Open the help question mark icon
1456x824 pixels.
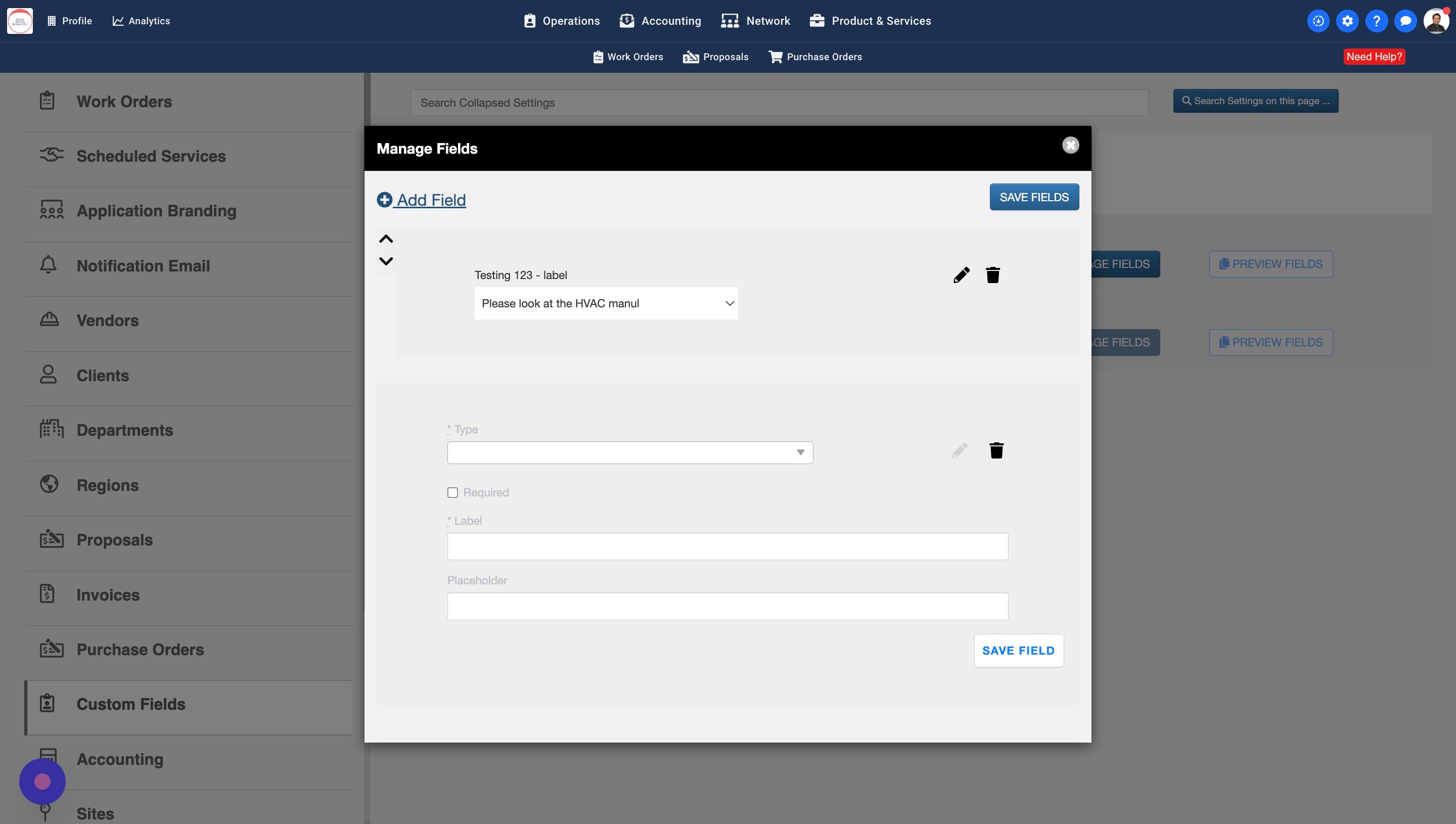coord(1376,21)
